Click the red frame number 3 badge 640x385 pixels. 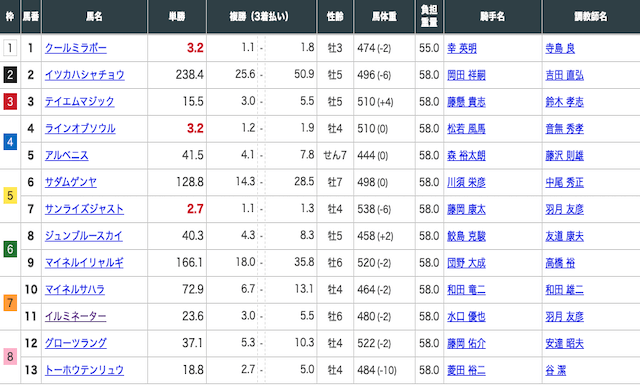[x=10, y=102]
